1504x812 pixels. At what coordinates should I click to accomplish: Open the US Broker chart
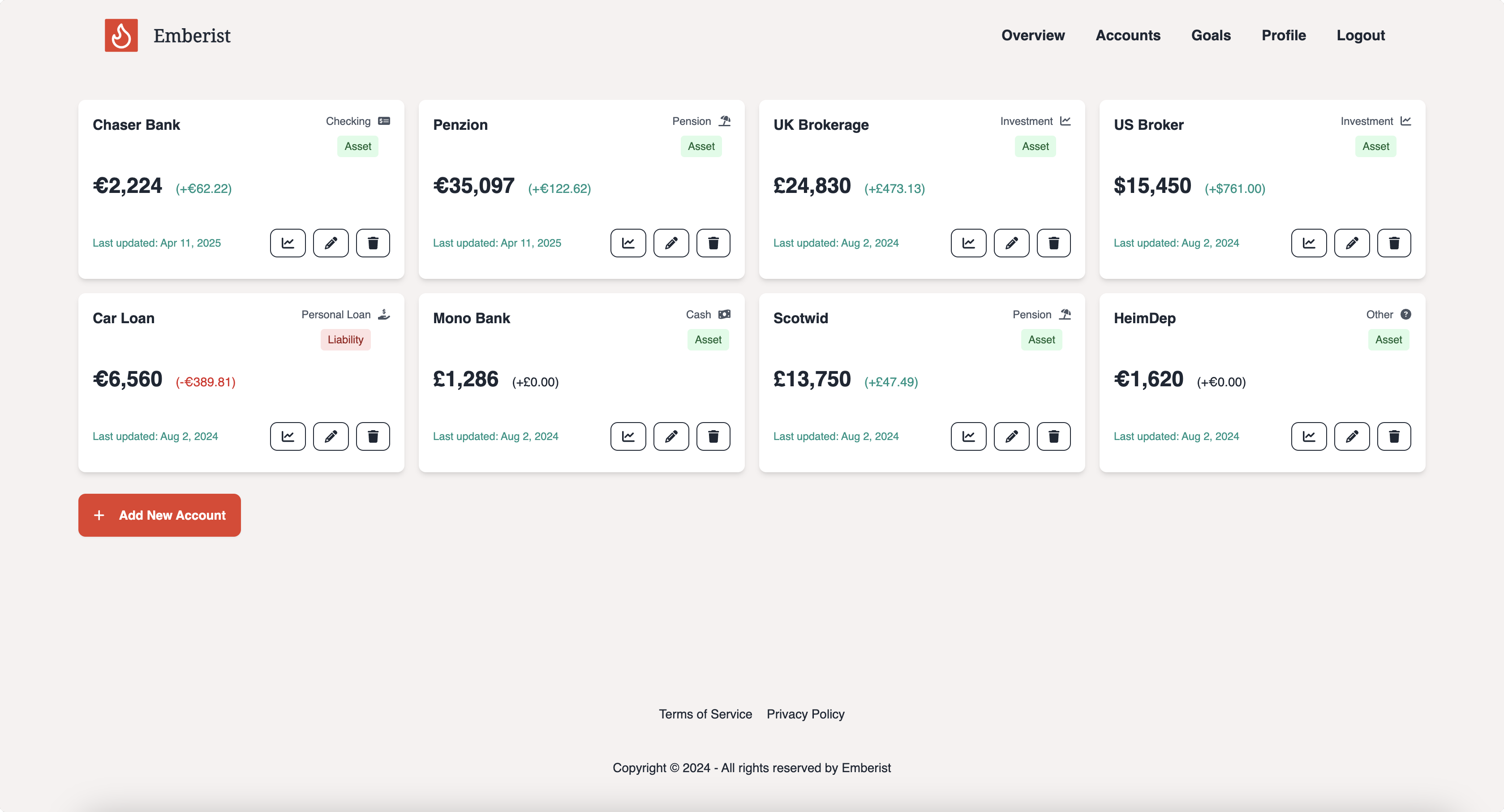pos(1309,243)
